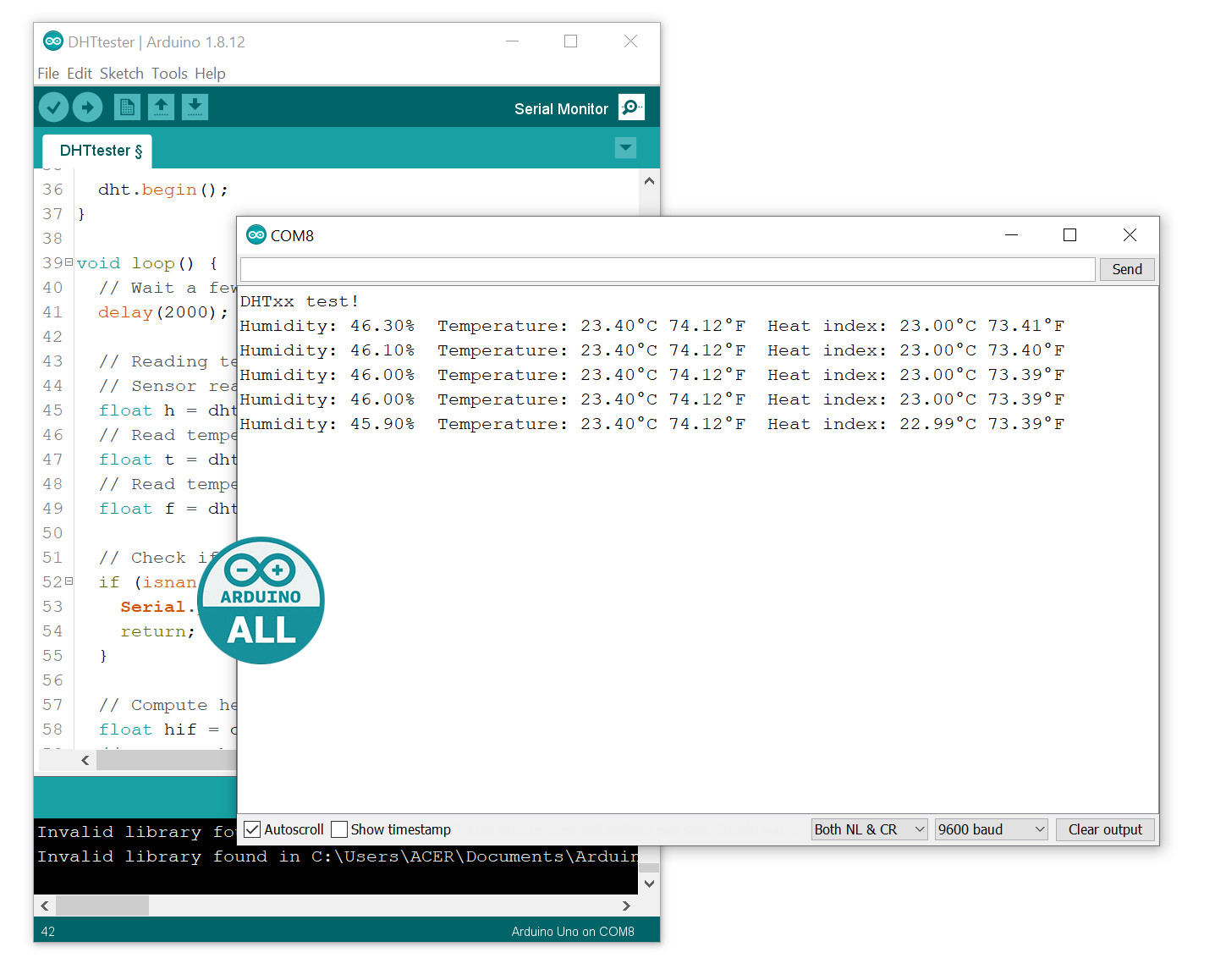Open the 9600 baud rate dropdown
The height and width of the screenshot is (980, 1215).
pyautogui.click(x=992, y=829)
